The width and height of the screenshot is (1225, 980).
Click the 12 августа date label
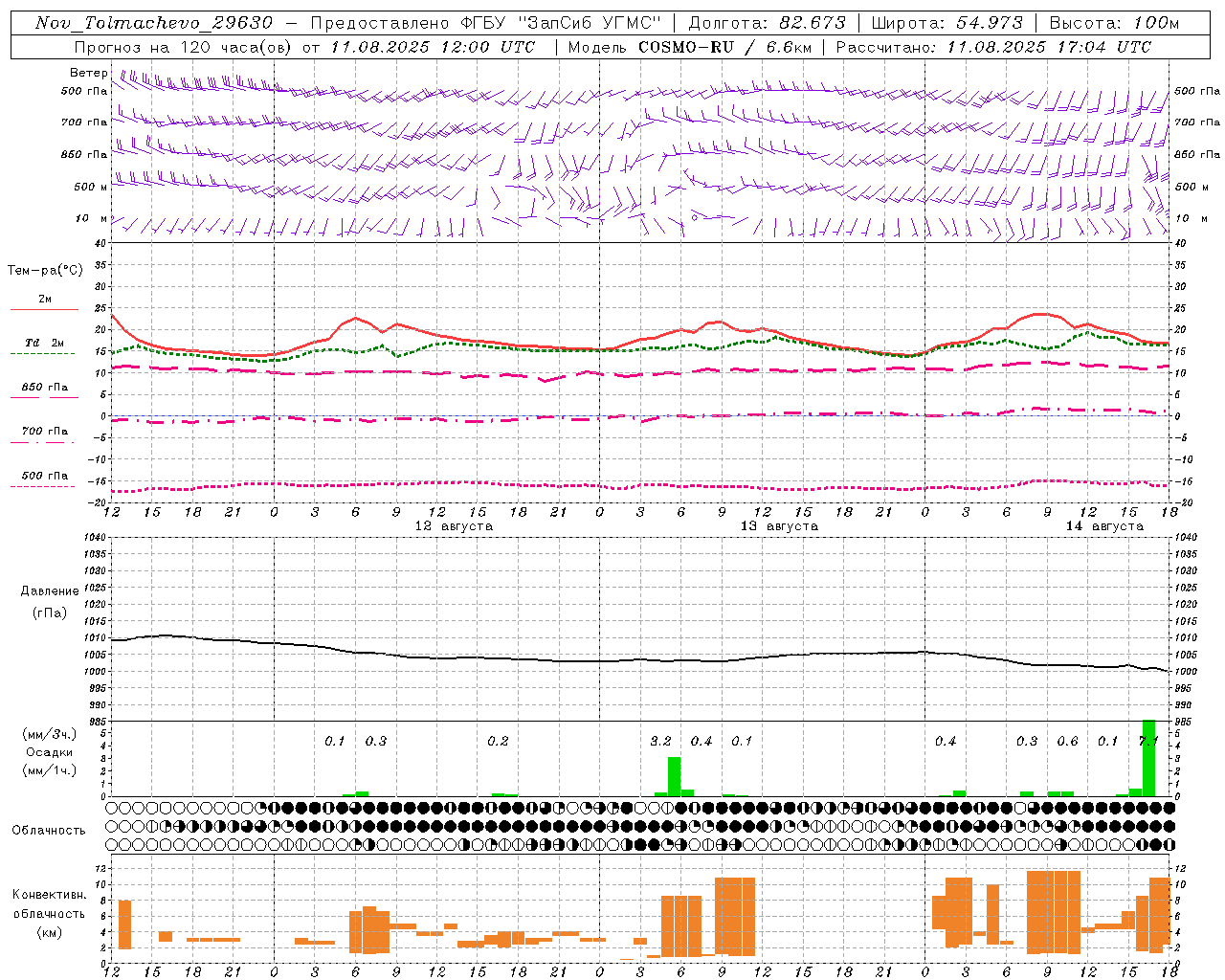coord(454,526)
